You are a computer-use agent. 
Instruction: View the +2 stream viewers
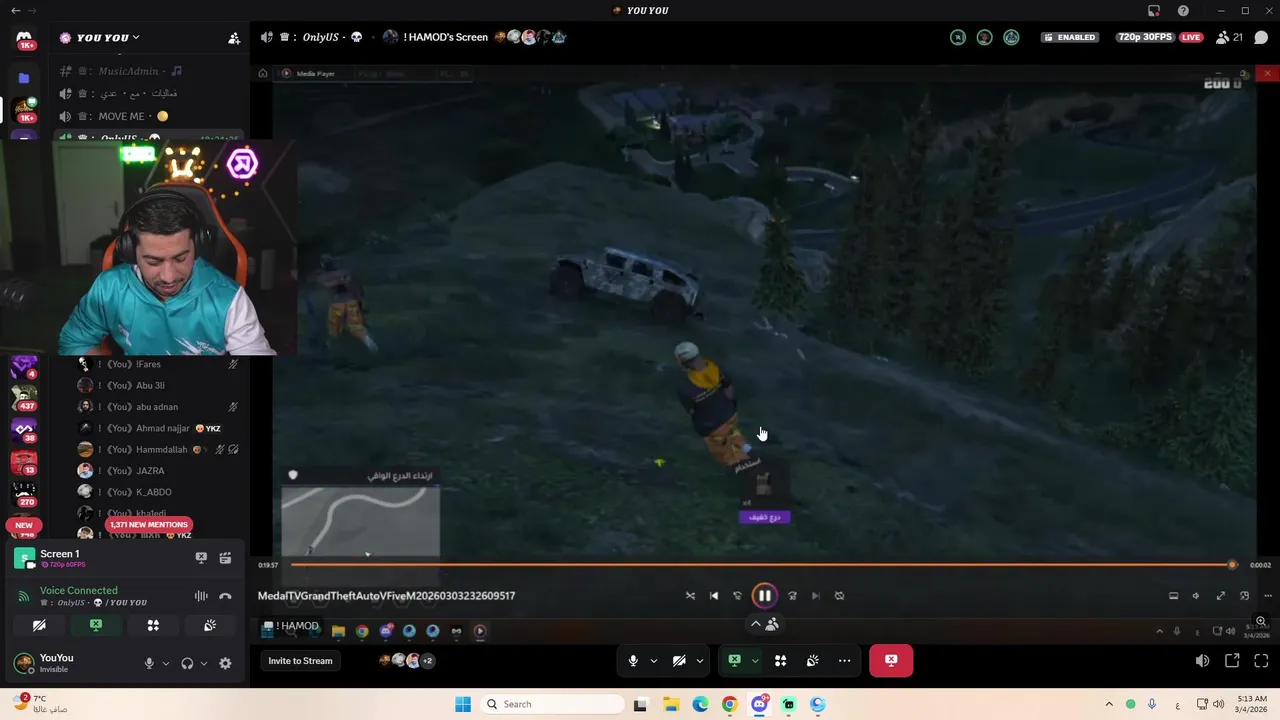point(427,660)
